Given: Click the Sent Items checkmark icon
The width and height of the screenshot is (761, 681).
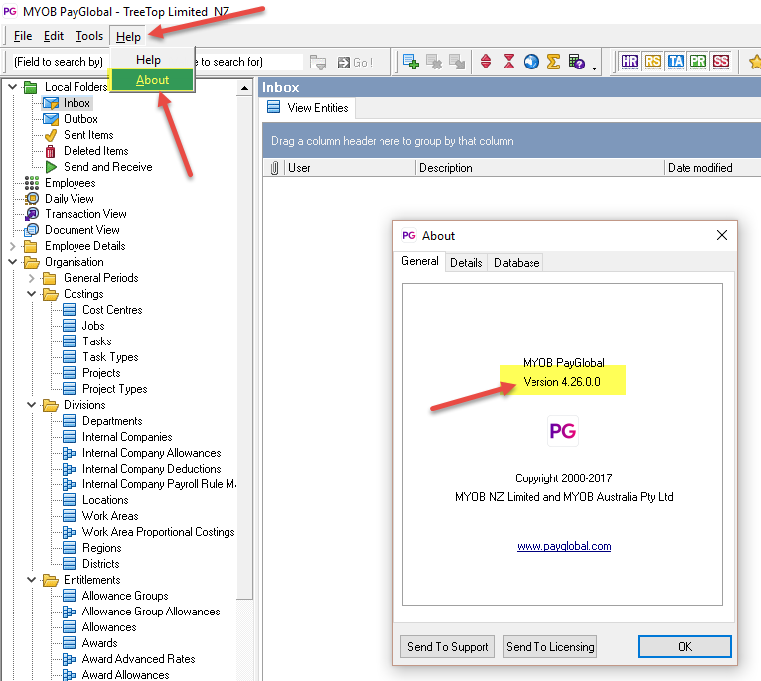Looking at the screenshot, I should click(x=51, y=135).
